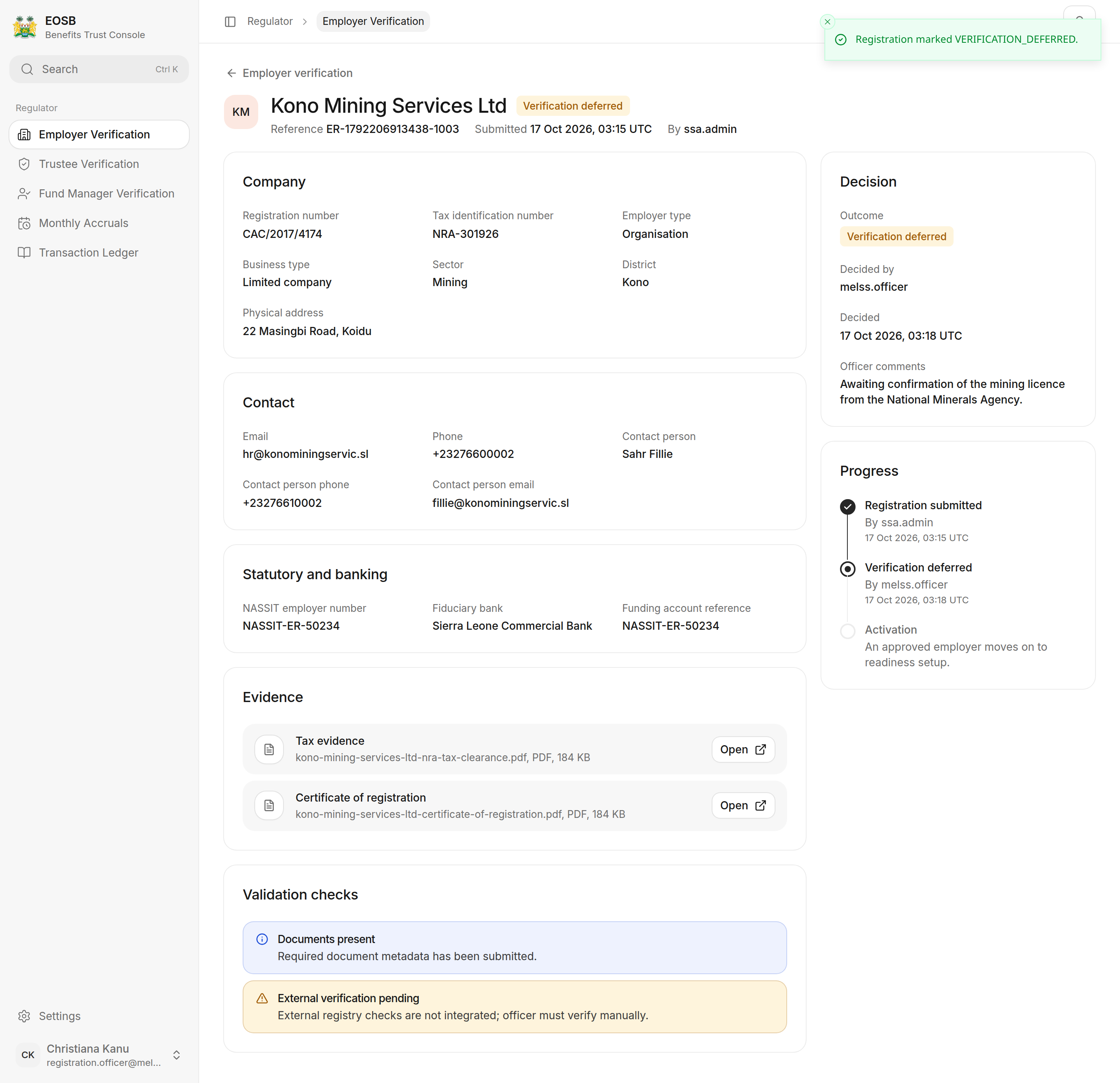Image resolution: width=1120 pixels, height=1083 pixels.
Task: Open the Tax evidence PDF
Action: click(743, 749)
